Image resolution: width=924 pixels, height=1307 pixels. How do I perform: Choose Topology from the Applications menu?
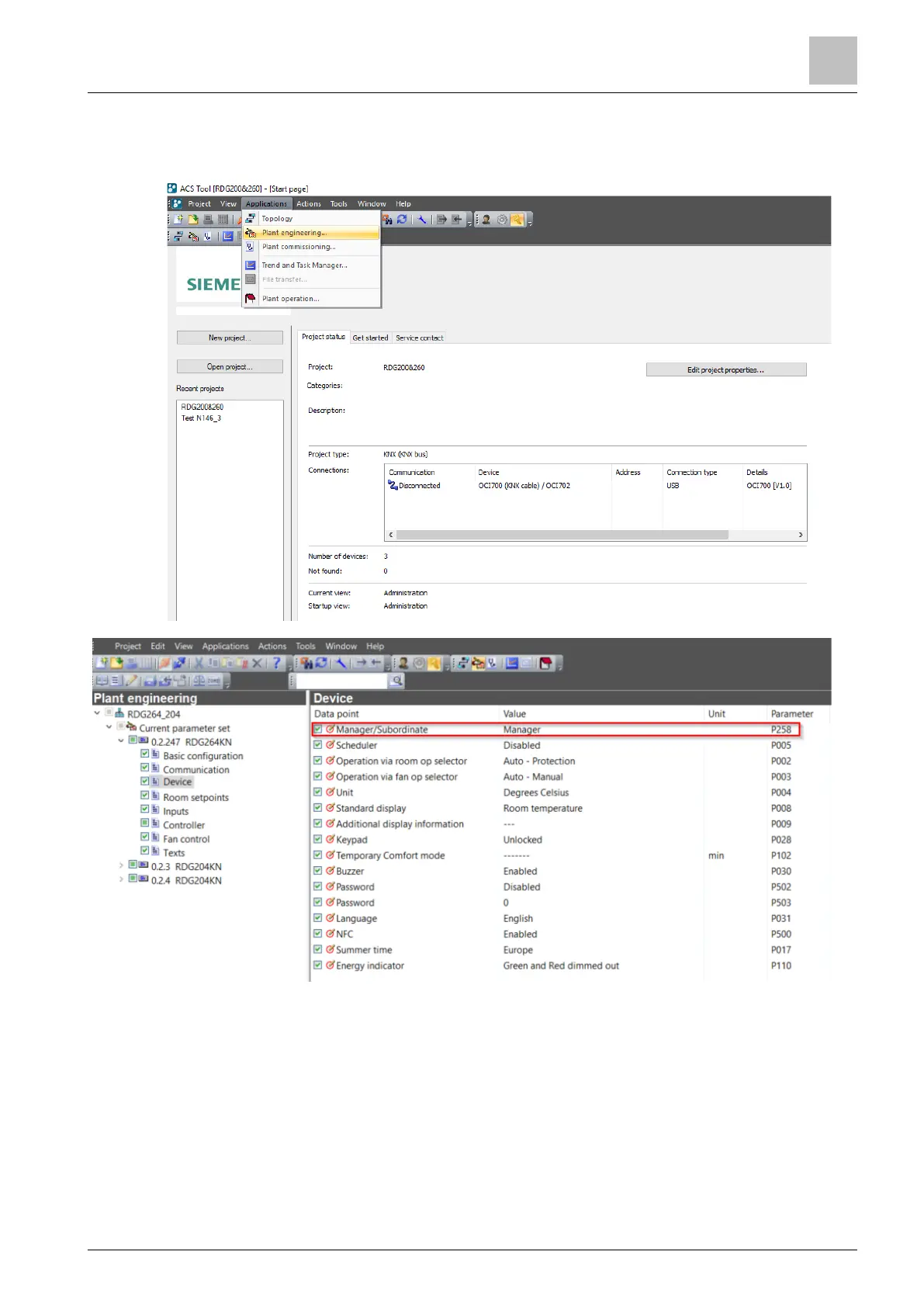pos(311,219)
